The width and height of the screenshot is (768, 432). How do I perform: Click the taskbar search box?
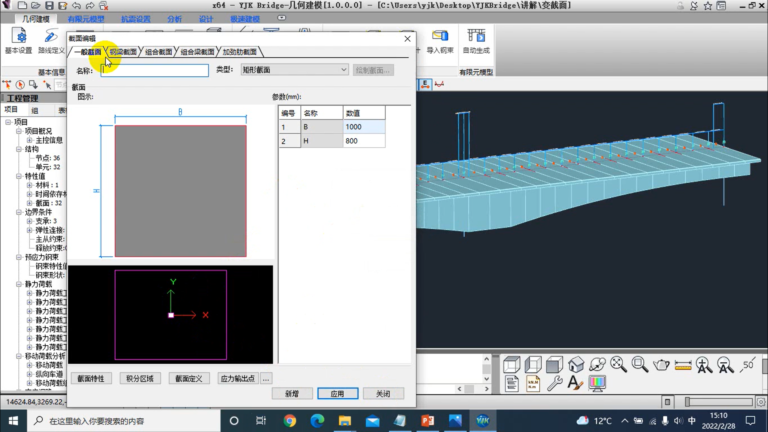[x=124, y=421]
